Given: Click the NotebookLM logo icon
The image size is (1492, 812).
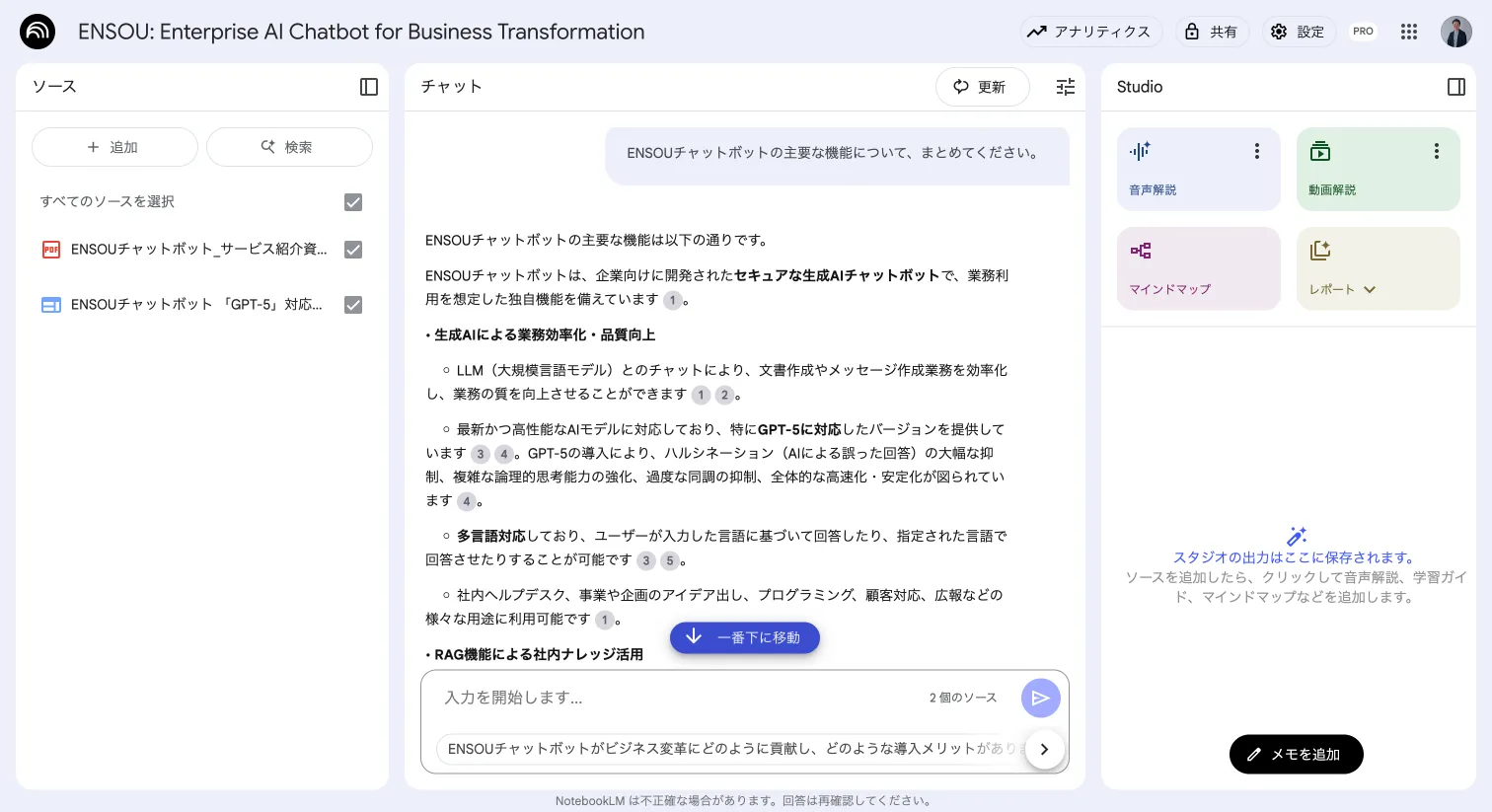Looking at the screenshot, I should point(37,32).
